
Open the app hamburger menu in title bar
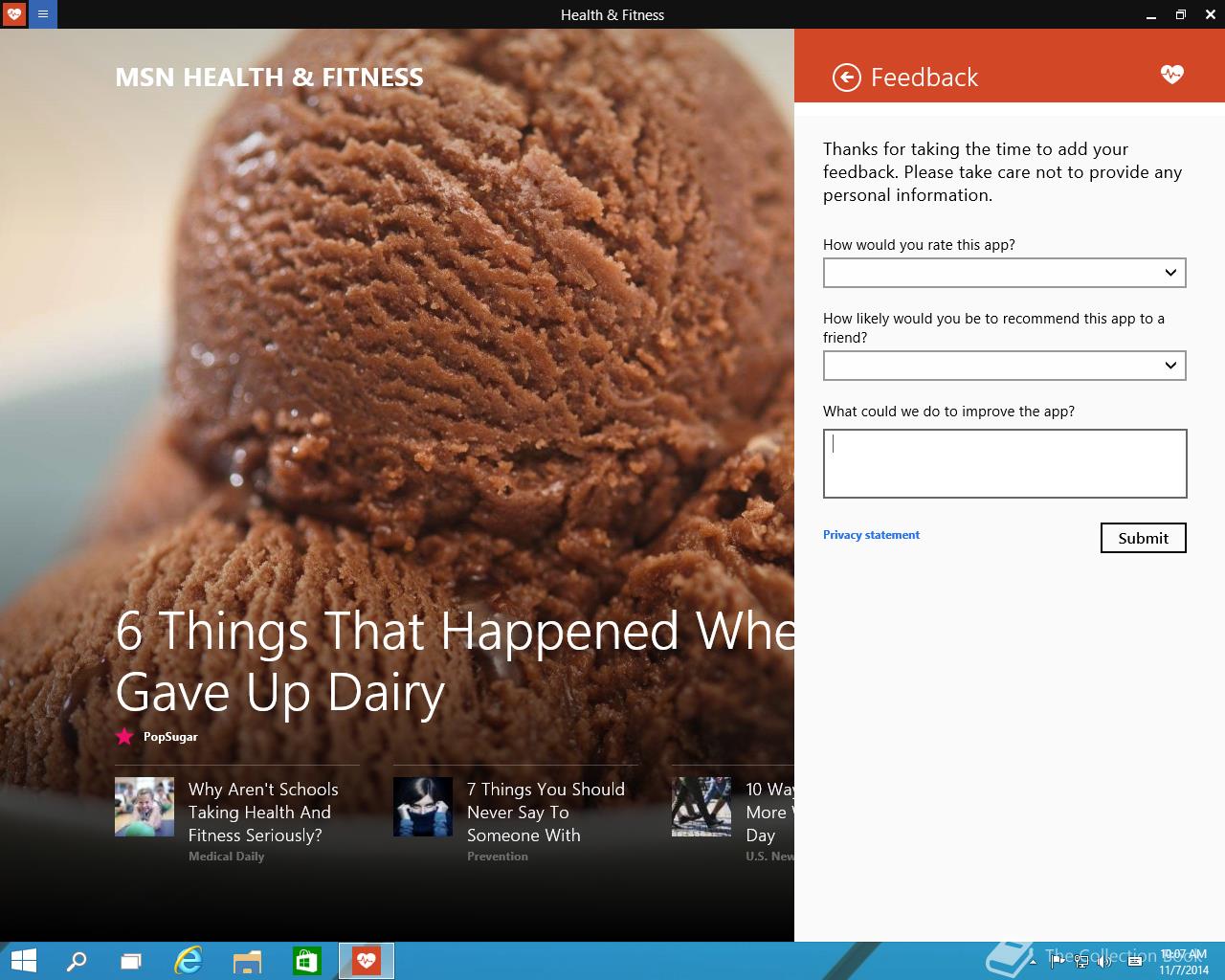pos(43,14)
